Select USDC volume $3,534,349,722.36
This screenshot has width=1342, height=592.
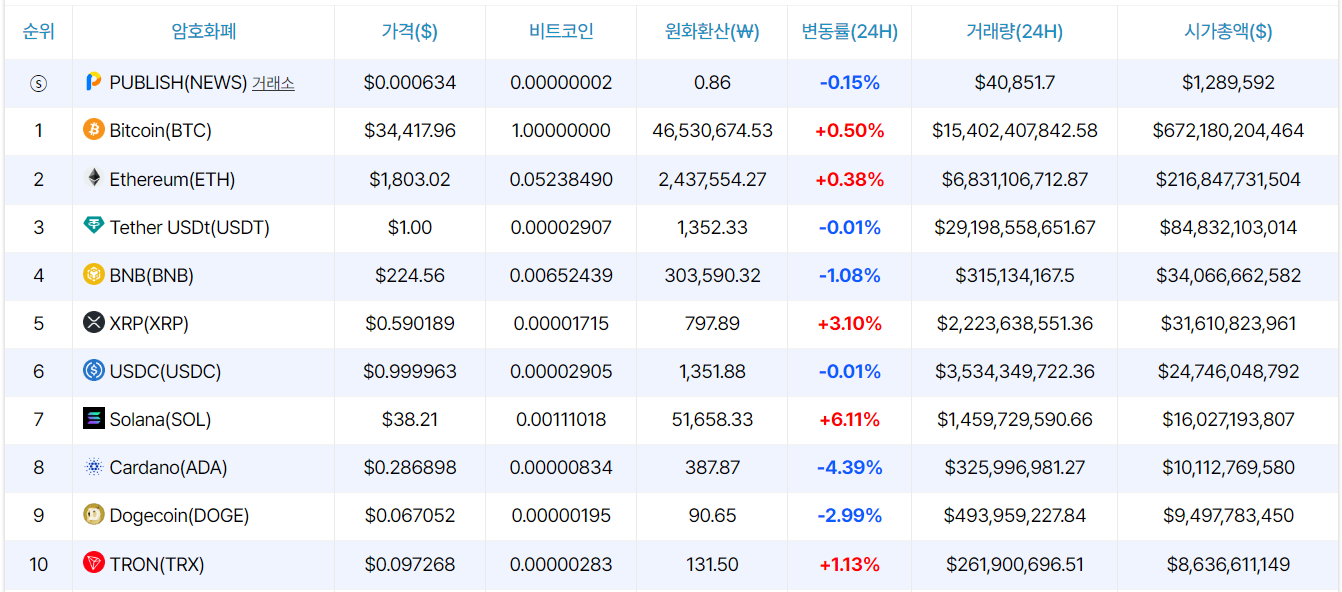(x=1015, y=371)
